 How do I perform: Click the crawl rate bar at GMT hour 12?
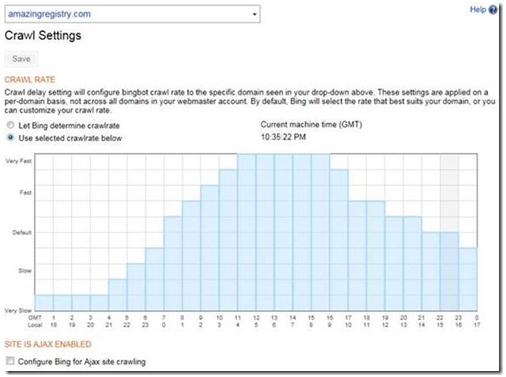point(265,232)
